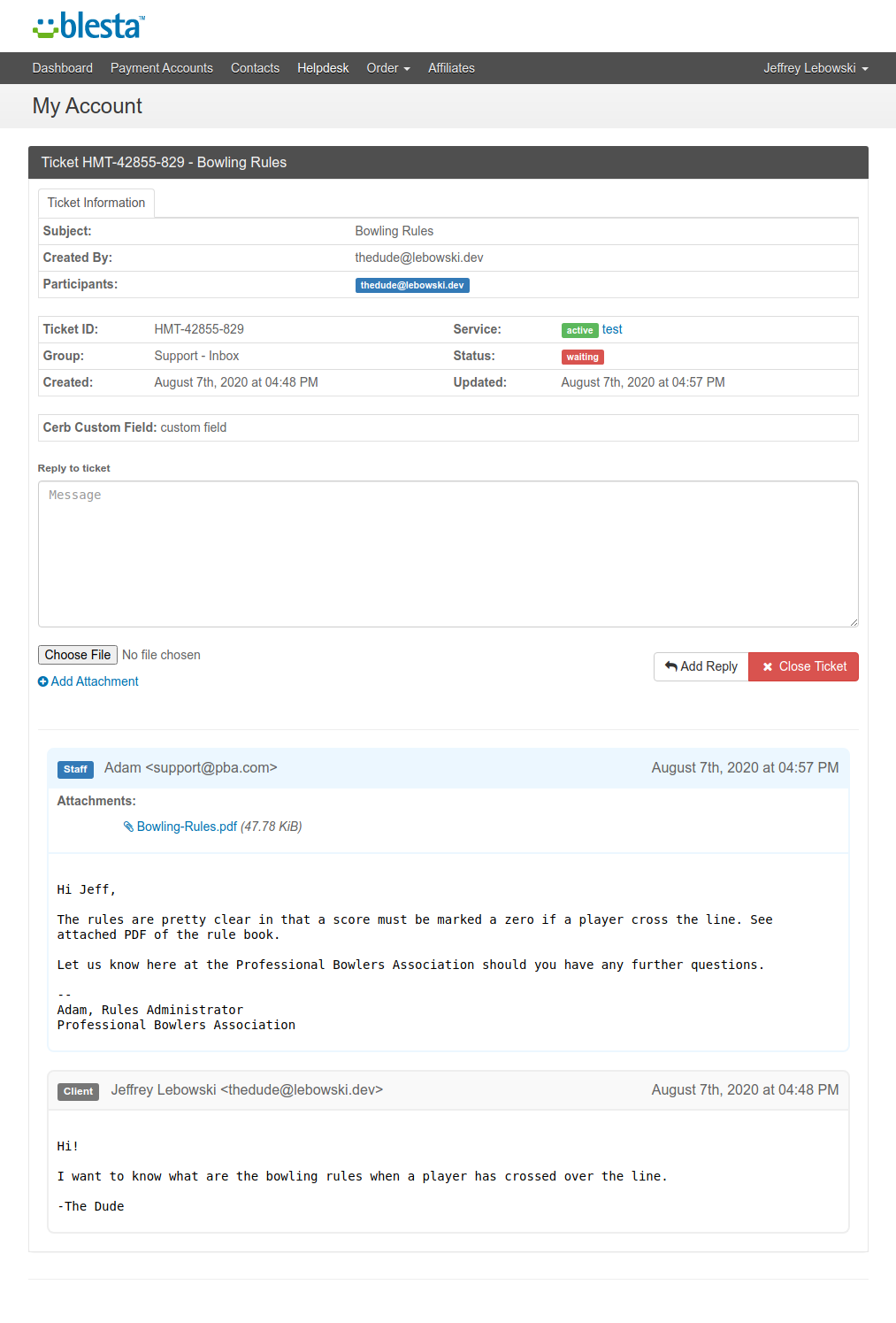
Task: Go to Payment Accounts
Action: (161, 68)
